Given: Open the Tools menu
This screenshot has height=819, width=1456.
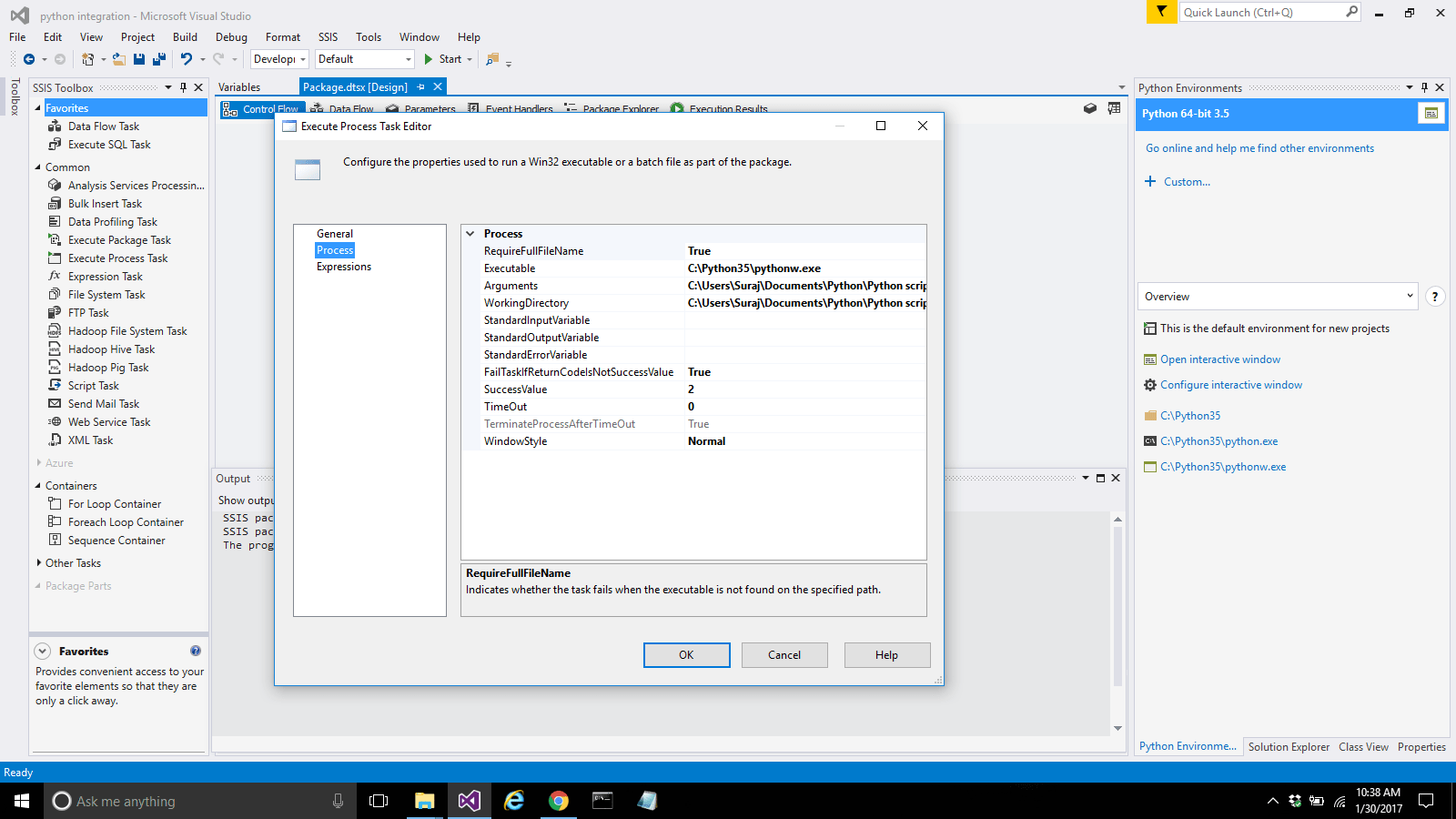Looking at the screenshot, I should (369, 37).
